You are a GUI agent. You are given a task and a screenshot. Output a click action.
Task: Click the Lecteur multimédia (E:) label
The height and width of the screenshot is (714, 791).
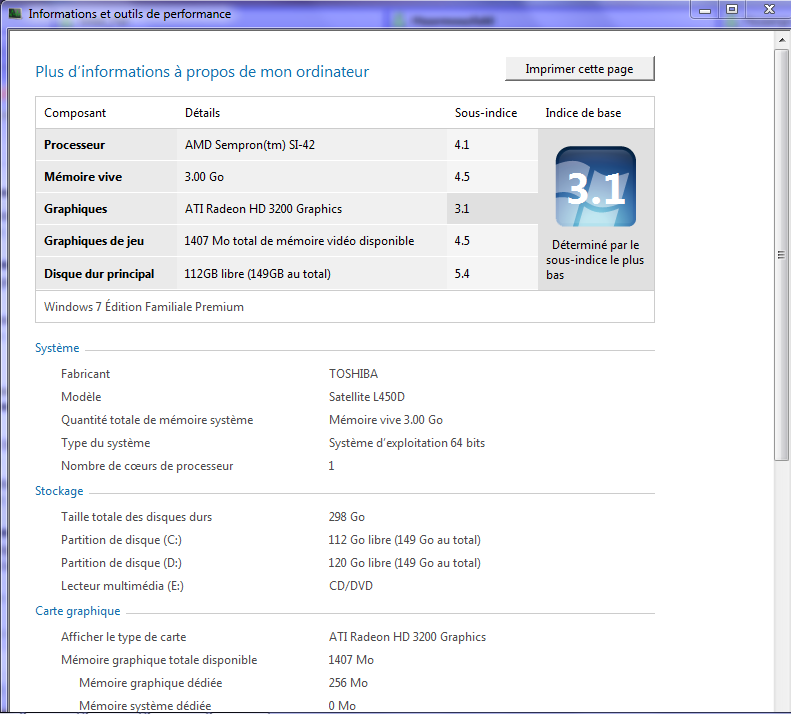tap(122, 586)
